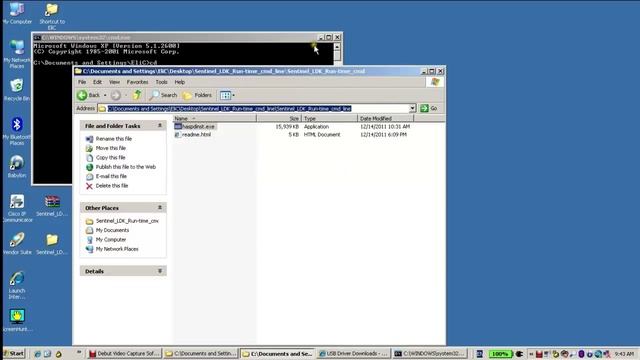Click scroll up arrow in command prompt window
Screen dimensions: 640x360
point(337,47)
